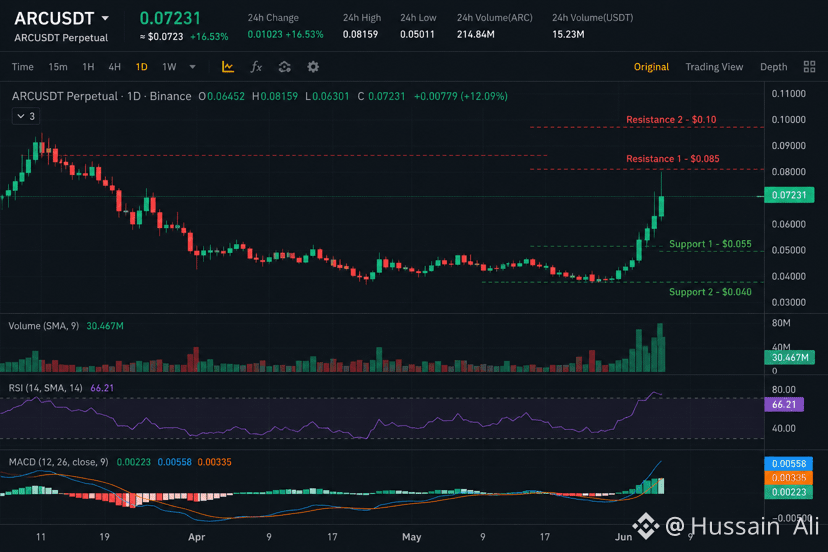Screen dimensions: 828x552
Task: Collapse the indicator legend showing 3
Action: point(26,116)
